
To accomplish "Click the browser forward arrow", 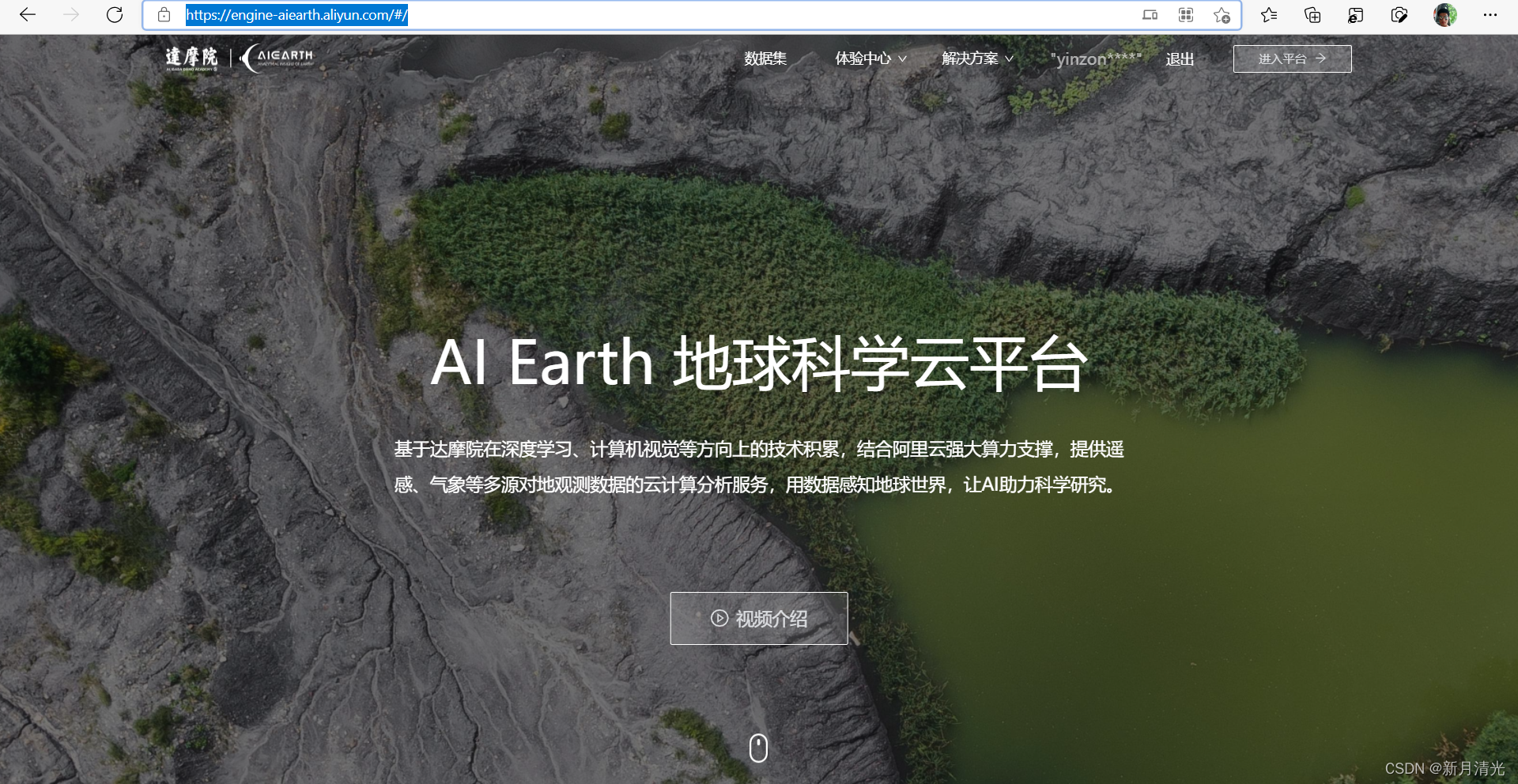I will 71,15.
